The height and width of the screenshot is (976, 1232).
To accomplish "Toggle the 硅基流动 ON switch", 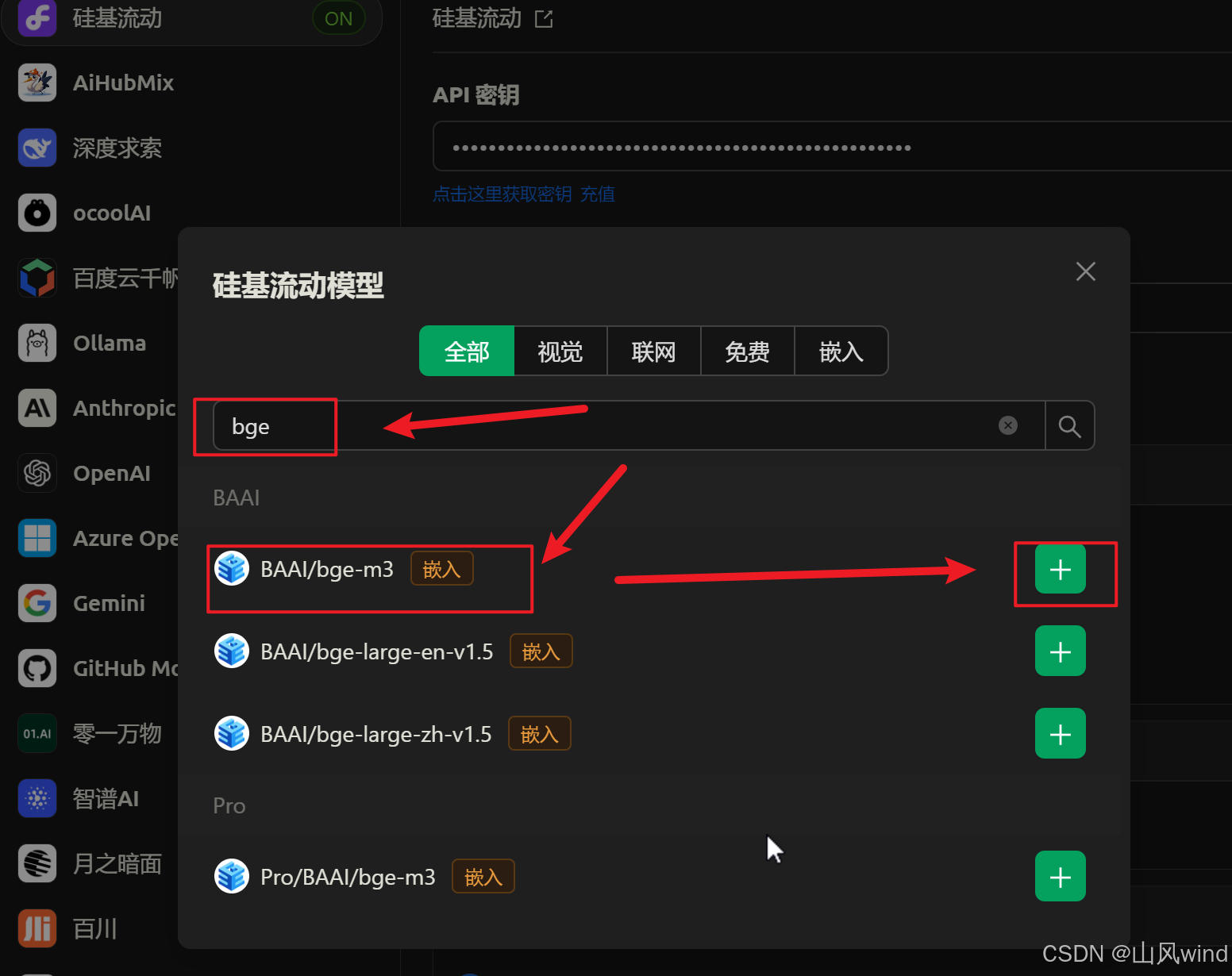I will click(x=339, y=18).
